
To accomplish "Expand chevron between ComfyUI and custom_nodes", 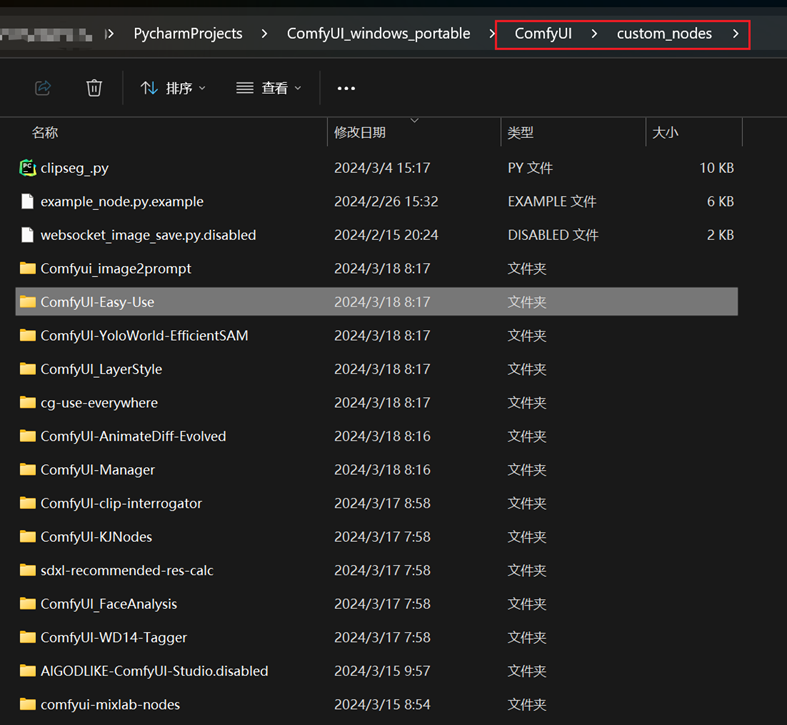I will pyautogui.click(x=594, y=34).
